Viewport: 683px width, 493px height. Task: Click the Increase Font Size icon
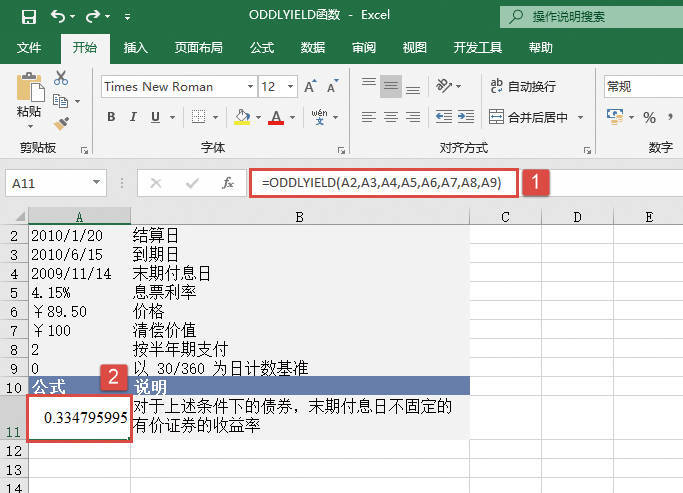(x=310, y=87)
